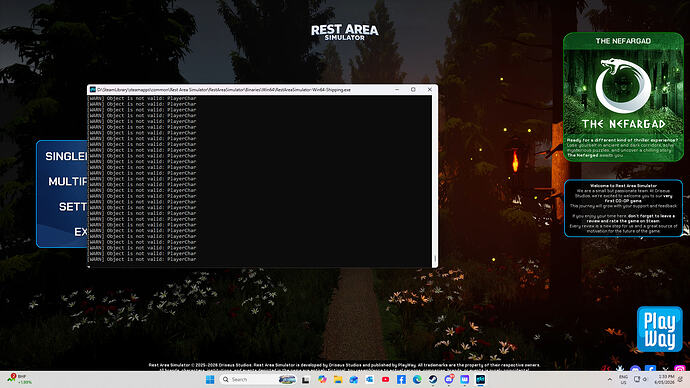Viewport: 690px width, 388px height.
Task: Click the SINGLEPLAYER menu button
Action: click(x=66, y=156)
